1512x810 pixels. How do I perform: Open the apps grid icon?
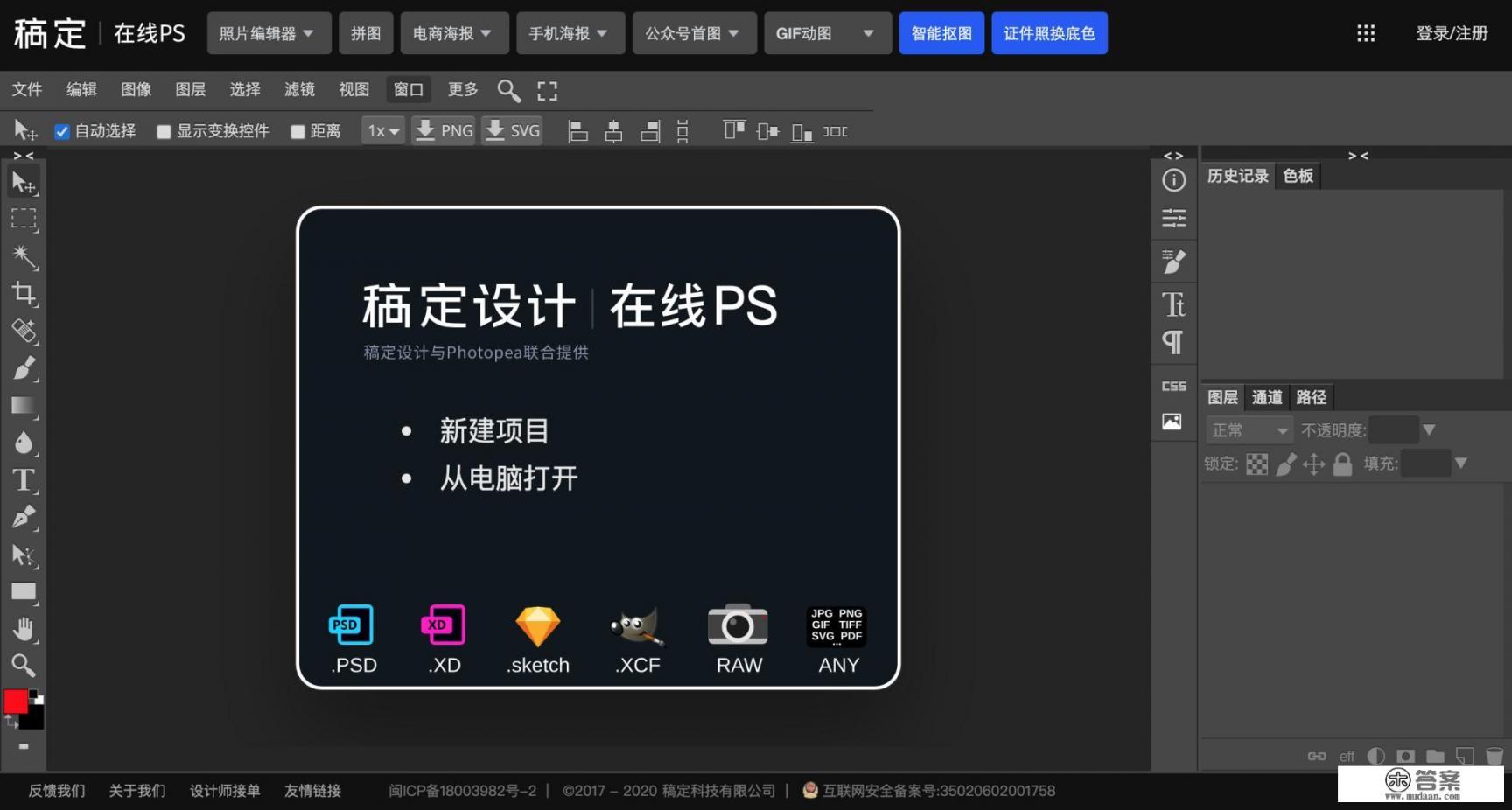point(1366,33)
